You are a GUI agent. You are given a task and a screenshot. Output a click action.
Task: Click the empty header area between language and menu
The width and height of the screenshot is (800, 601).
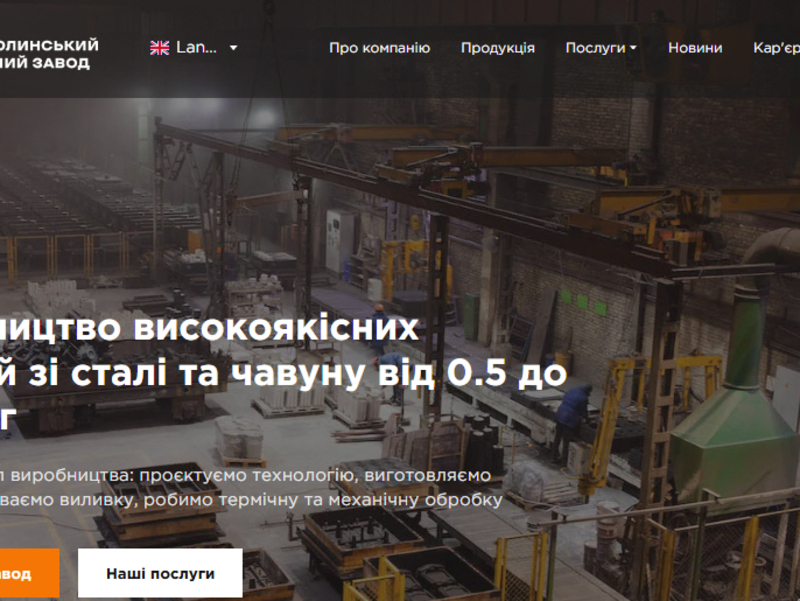284,48
